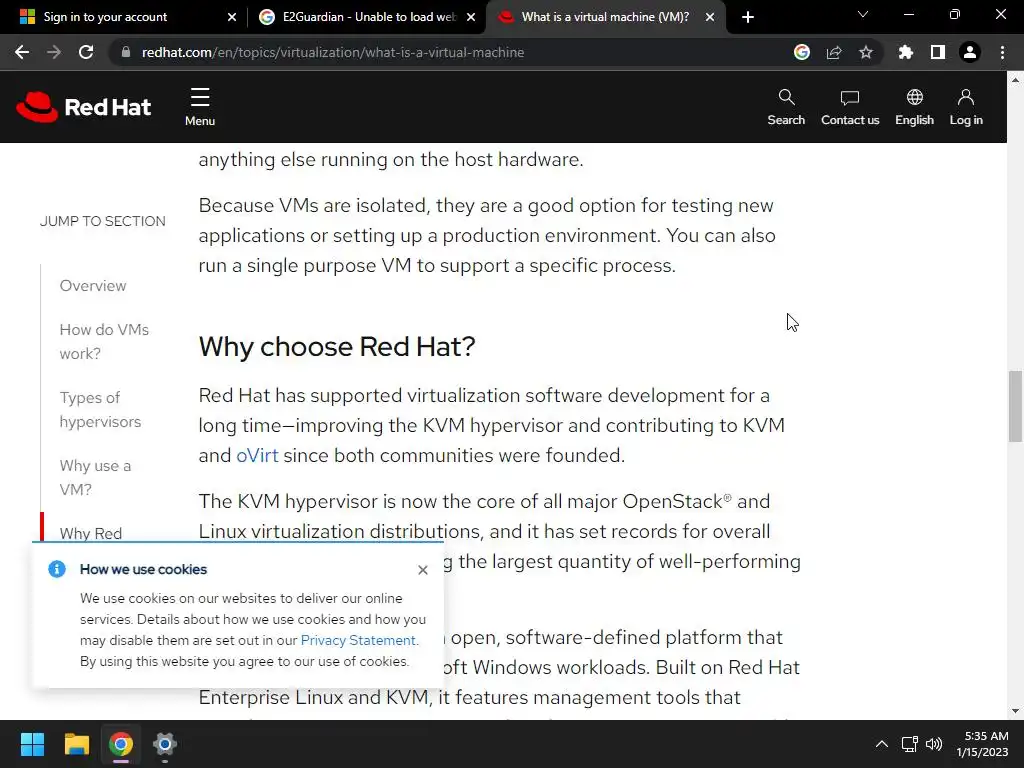Image resolution: width=1024 pixels, height=768 pixels.
Task: Click the Log in user icon
Action: coord(966,108)
